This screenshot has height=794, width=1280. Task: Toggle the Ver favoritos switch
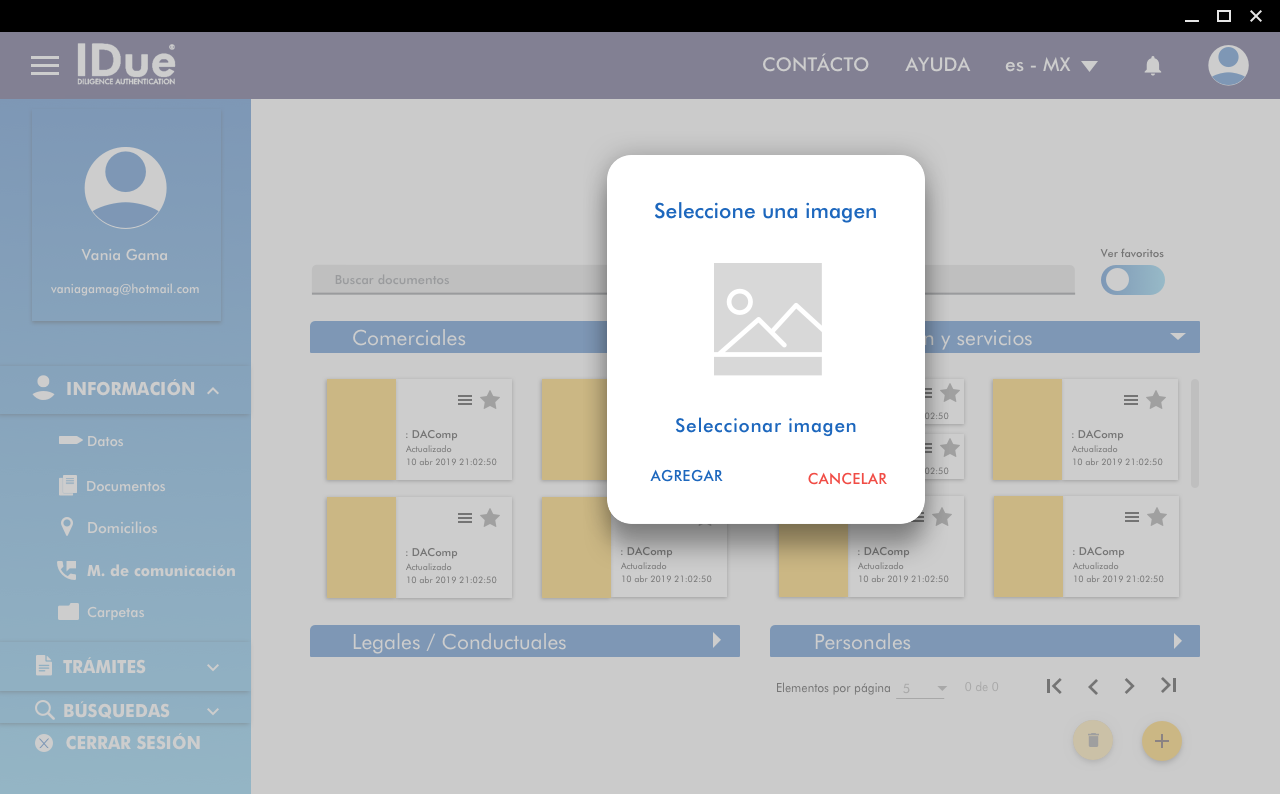coord(1132,280)
